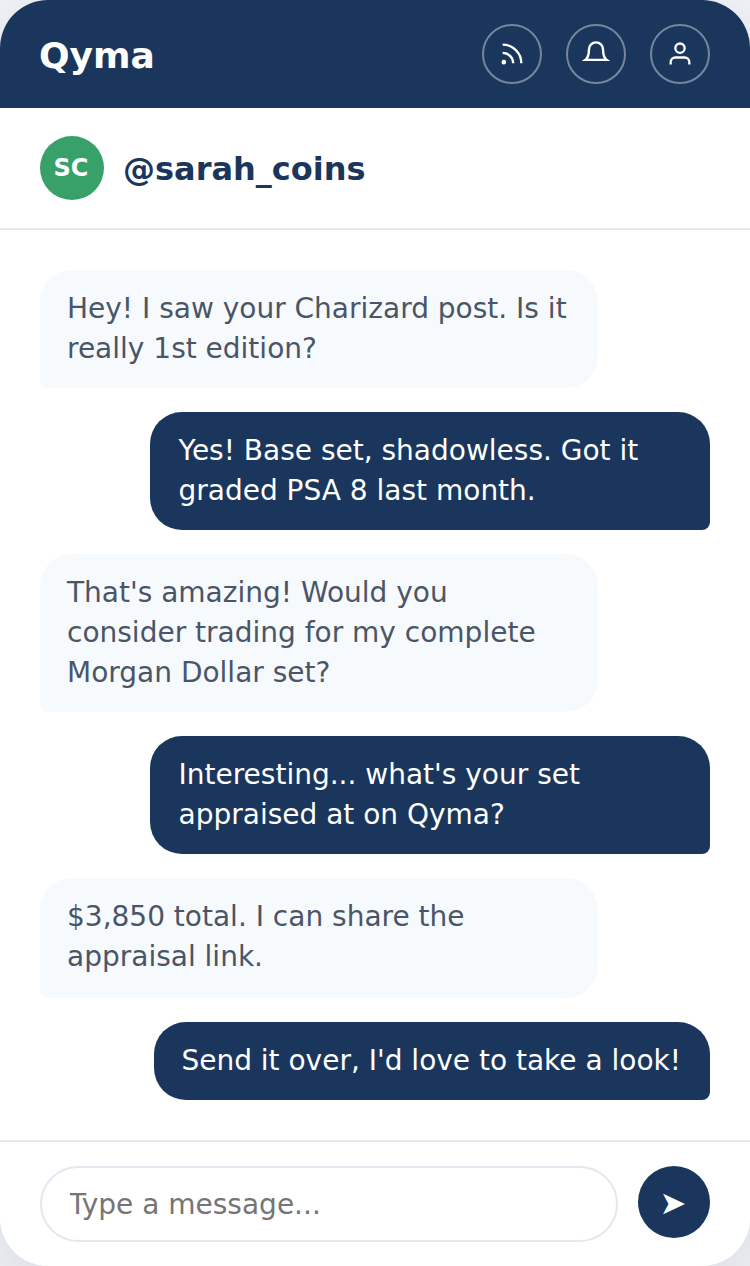This screenshot has width=750, height=1266.
Task: Open the feed icon in header
Action: point(512,54)
